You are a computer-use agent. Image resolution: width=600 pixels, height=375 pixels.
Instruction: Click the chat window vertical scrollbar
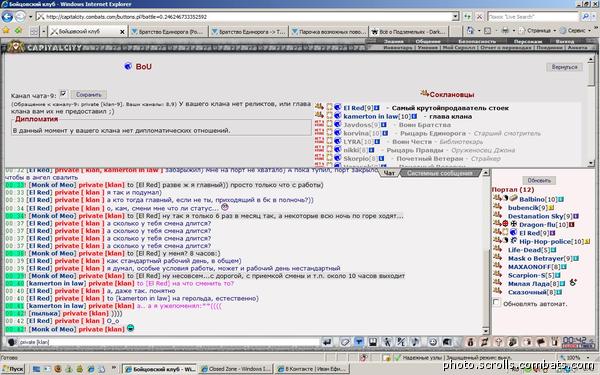pyautogui.click(x=486, y=252)
